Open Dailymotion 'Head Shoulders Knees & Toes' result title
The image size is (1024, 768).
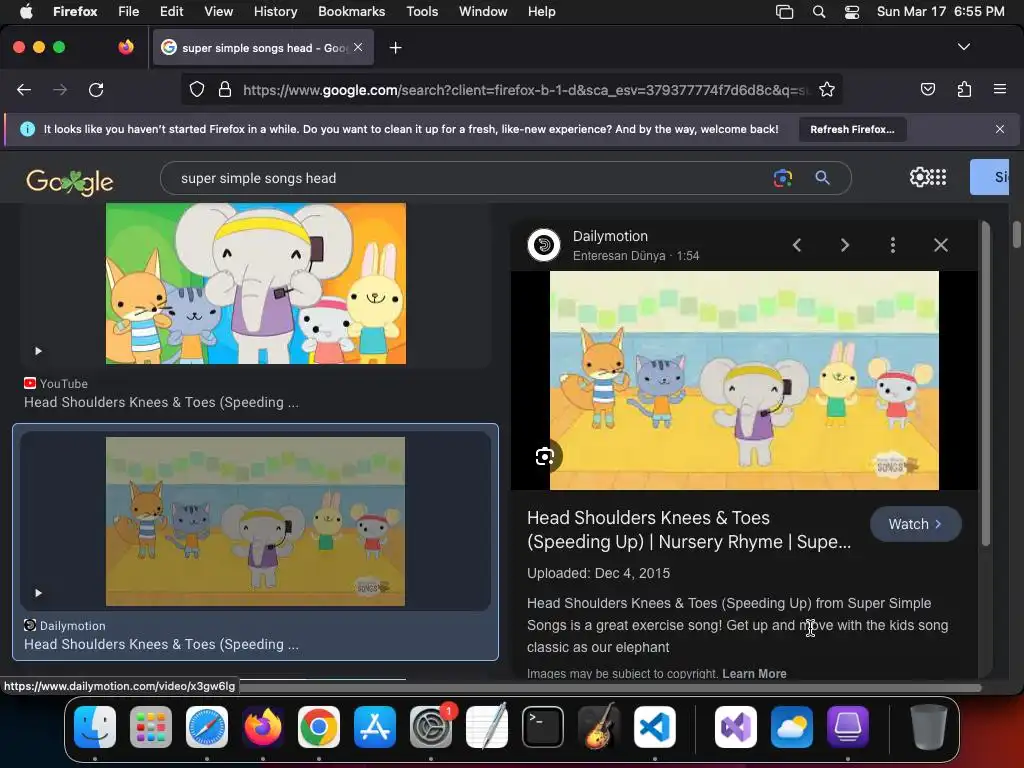pyautogui.click(x=161, y=644)
